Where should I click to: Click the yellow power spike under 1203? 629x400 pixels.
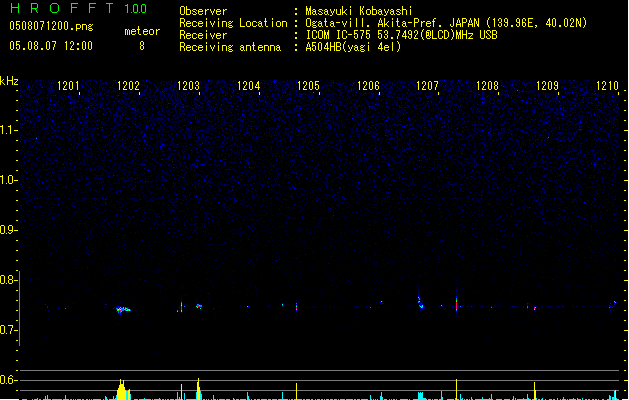coord(198,389)
